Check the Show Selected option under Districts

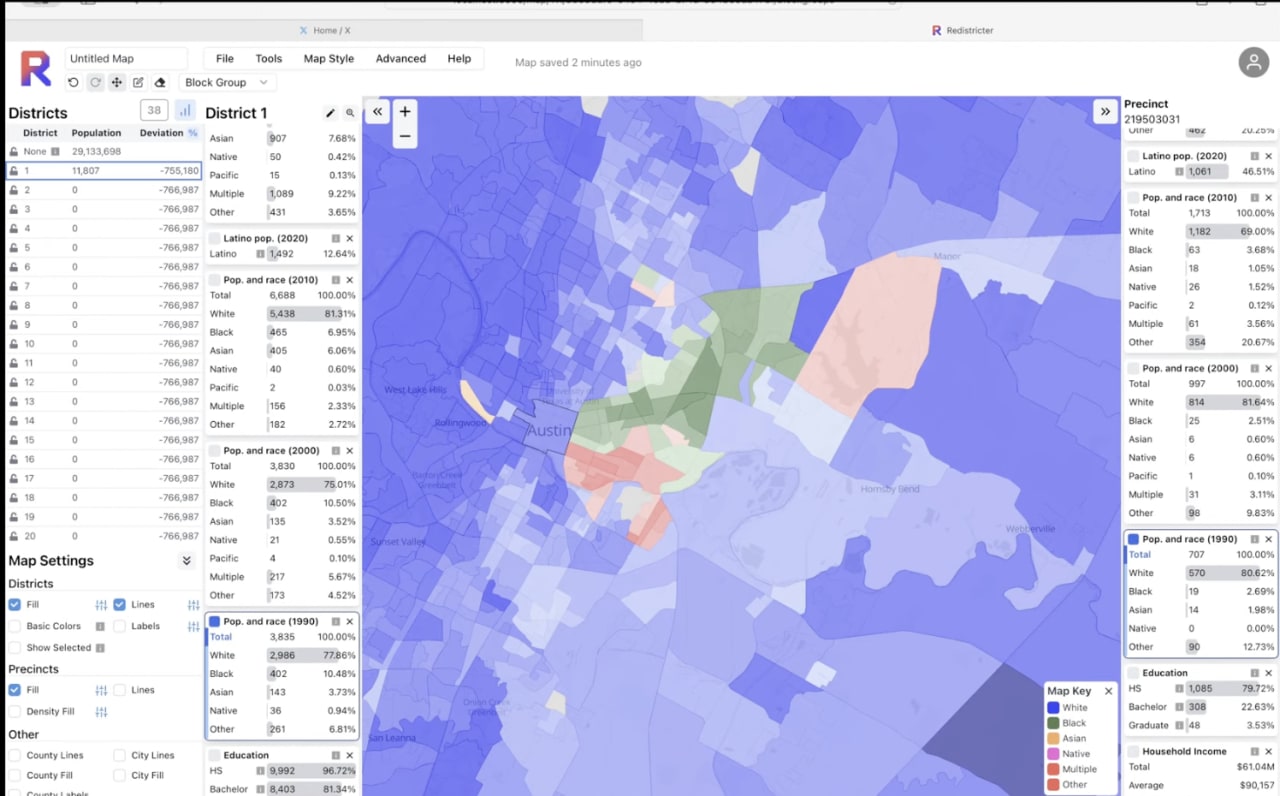(17, 647)
